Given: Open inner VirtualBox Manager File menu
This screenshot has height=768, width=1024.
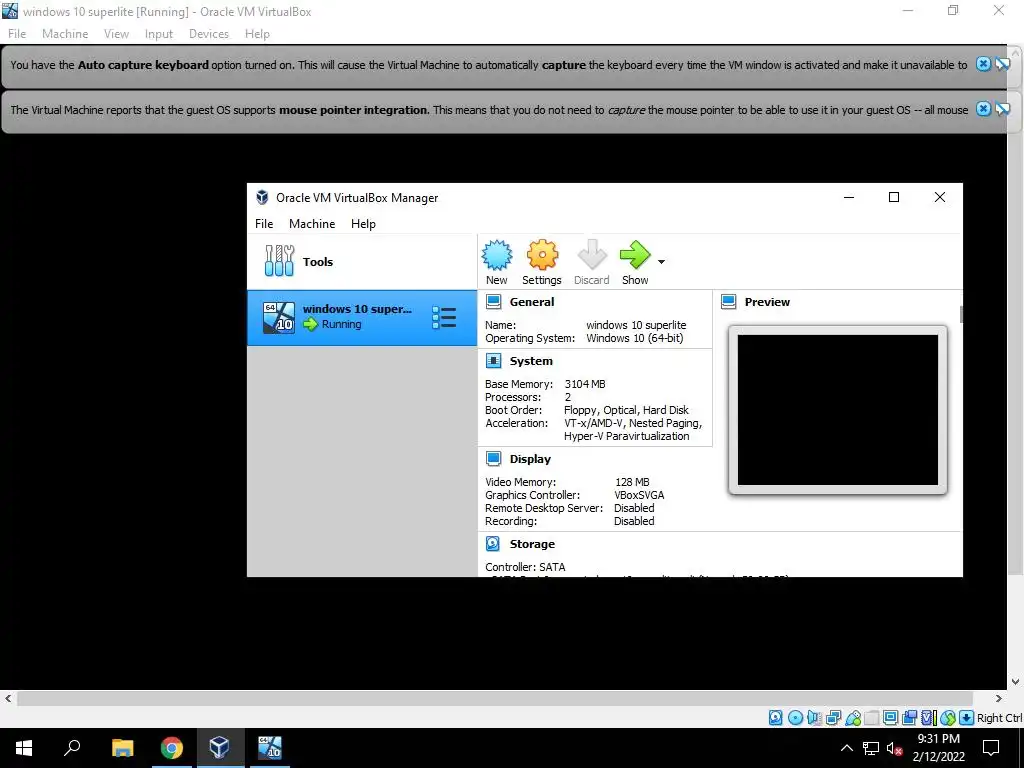Looking at the screenshot, I should click(264, 223).
